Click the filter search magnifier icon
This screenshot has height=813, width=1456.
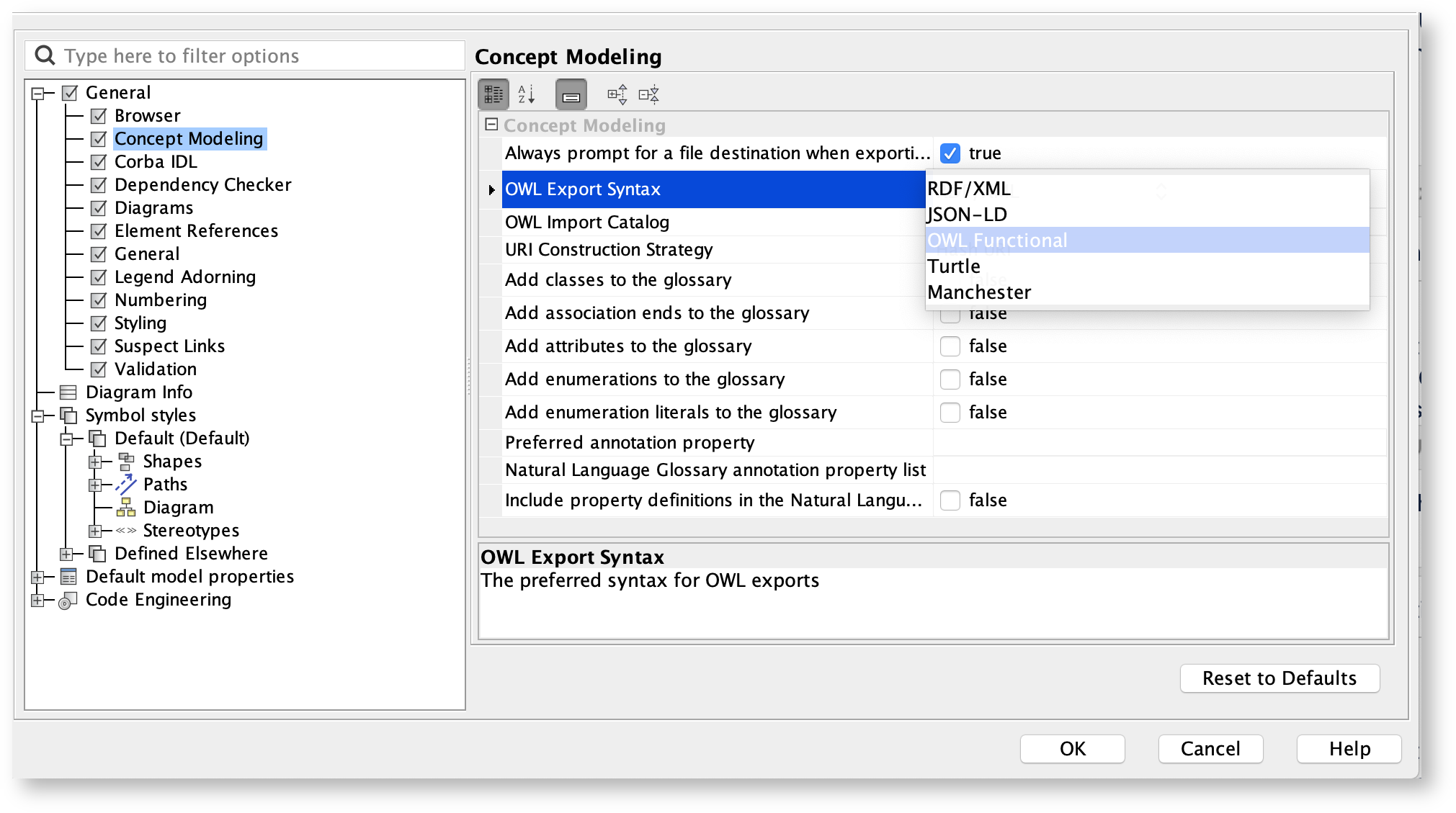[45, 55]
